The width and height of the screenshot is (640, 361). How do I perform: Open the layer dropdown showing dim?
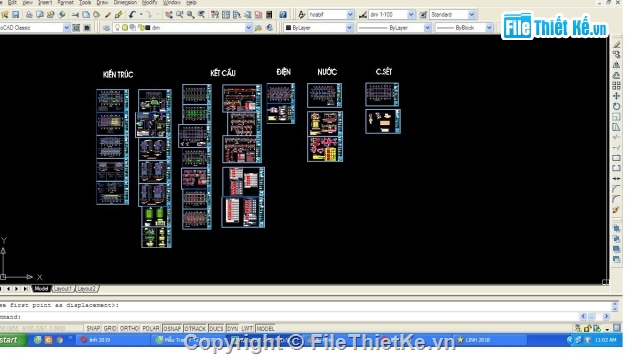click(182, 28)
